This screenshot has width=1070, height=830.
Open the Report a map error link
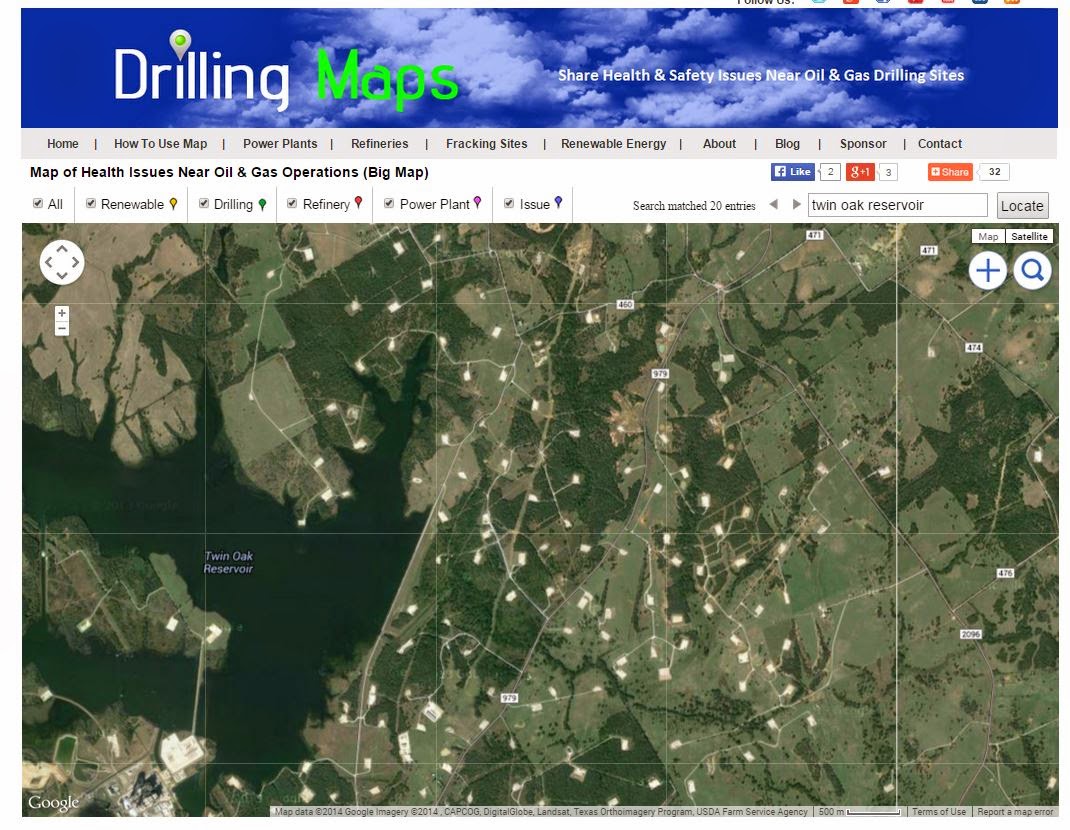pyautogui.click(x=1015, y=812)
